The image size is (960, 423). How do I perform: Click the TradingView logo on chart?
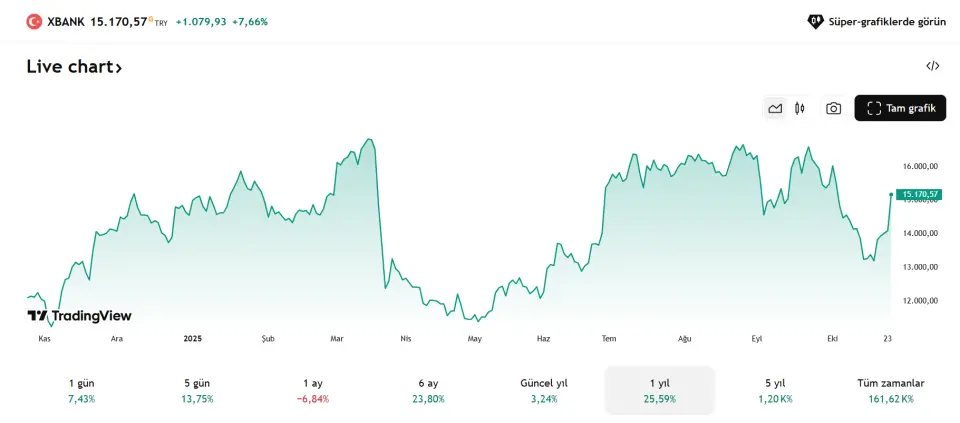79,316
